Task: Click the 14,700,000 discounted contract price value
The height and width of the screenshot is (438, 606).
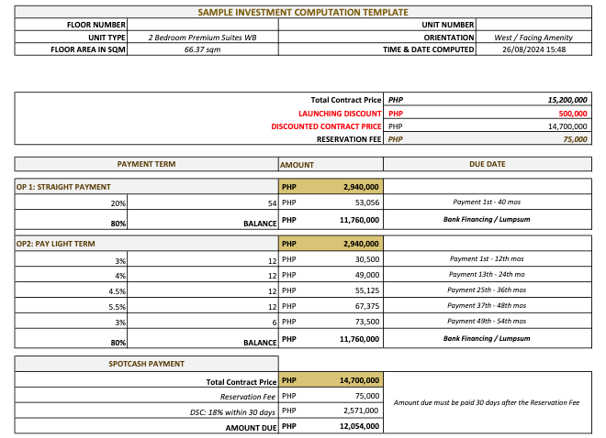Action: click(567, 126)
